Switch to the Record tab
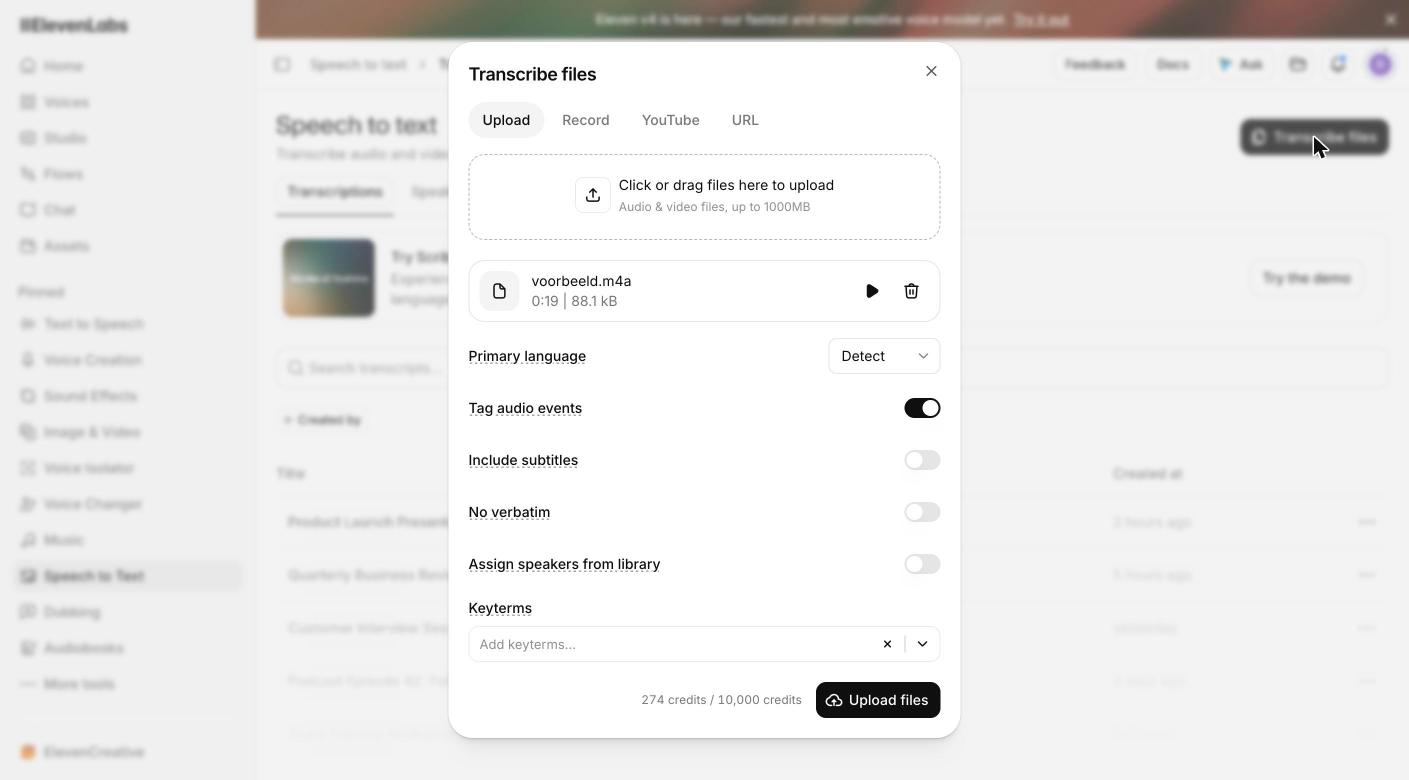 tap(586, 120)
